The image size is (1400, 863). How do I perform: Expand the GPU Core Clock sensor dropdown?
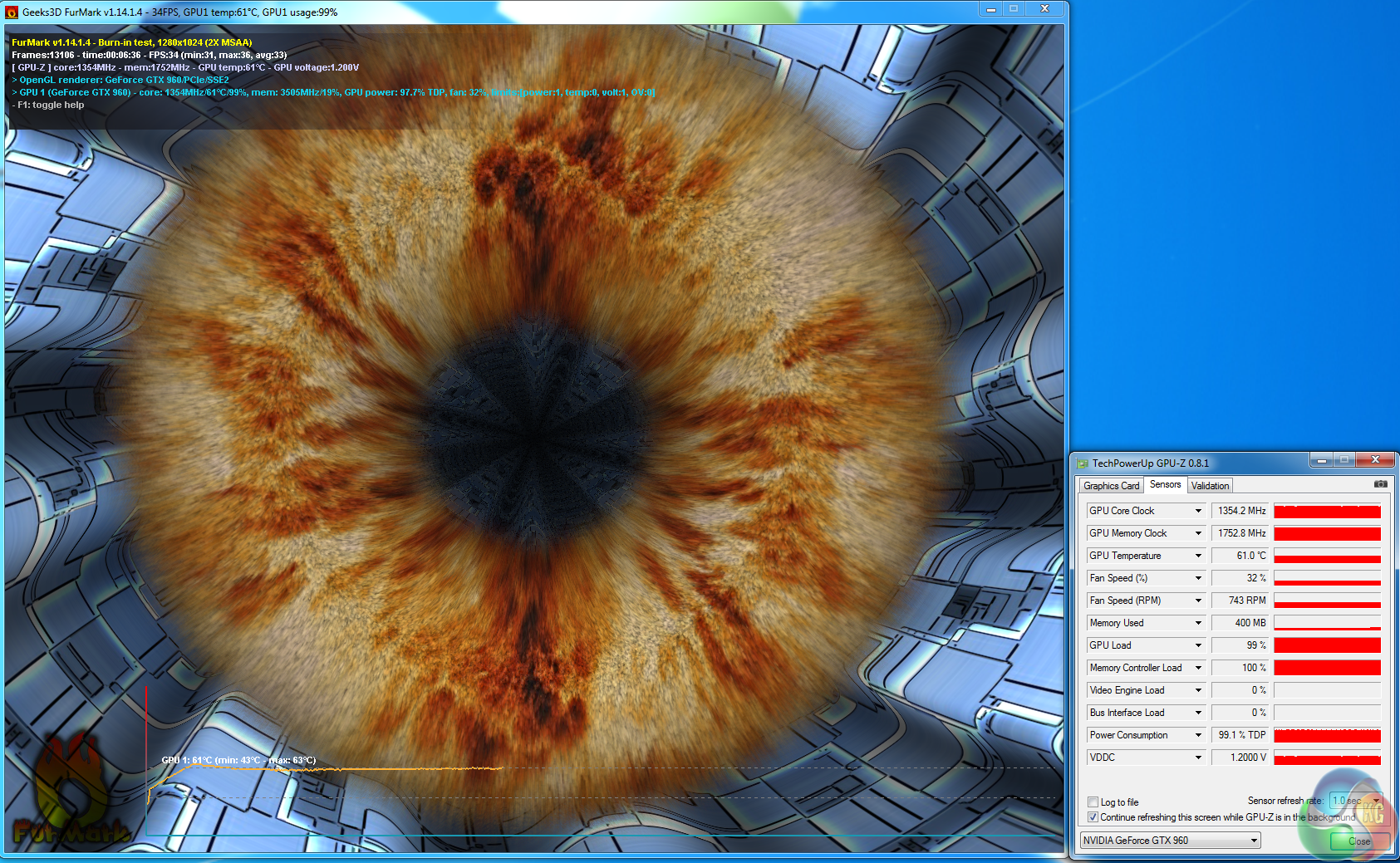pyautogui.click(x=1198, y=511)
